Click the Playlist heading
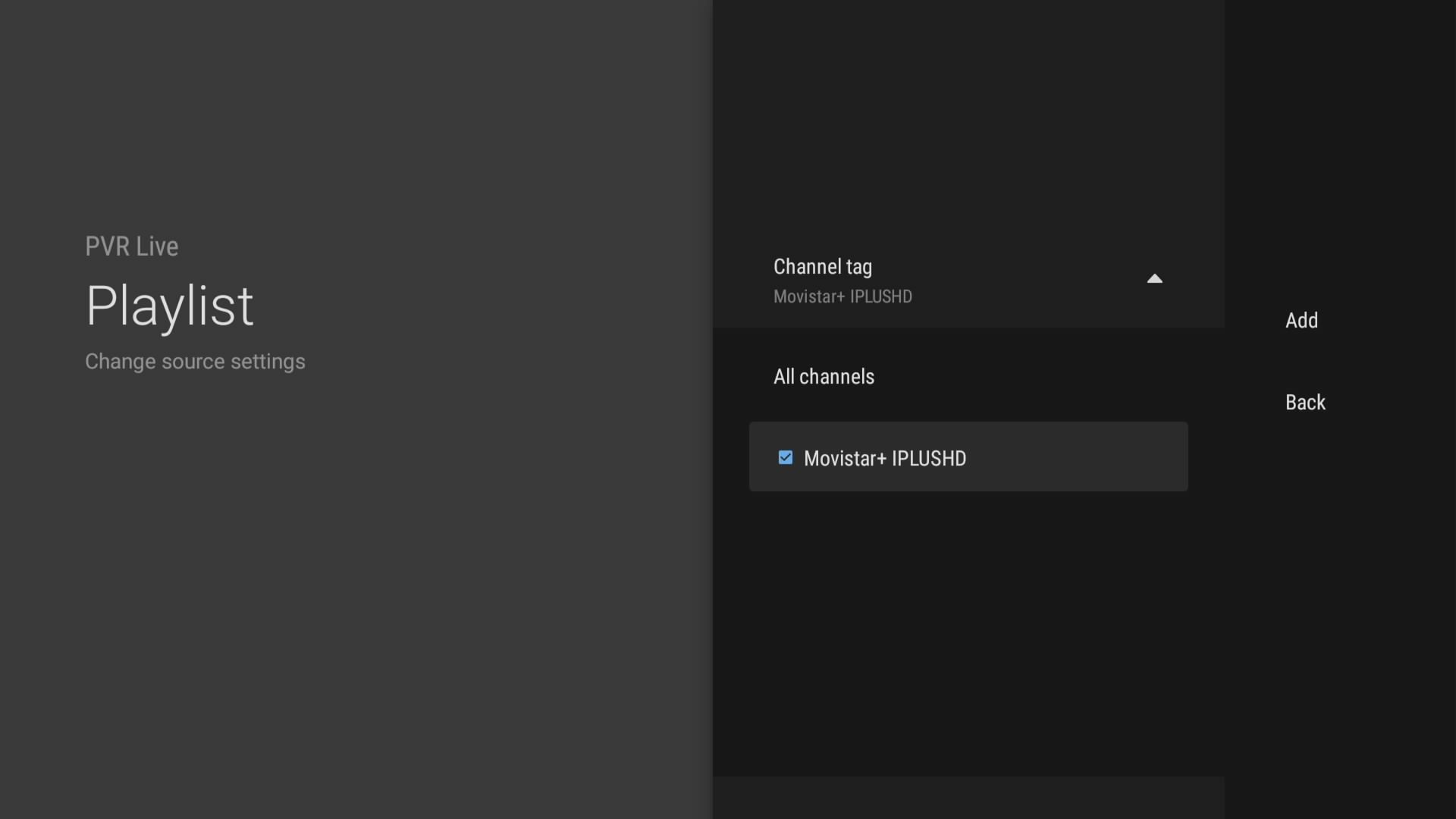 click(x=170, y=306)
